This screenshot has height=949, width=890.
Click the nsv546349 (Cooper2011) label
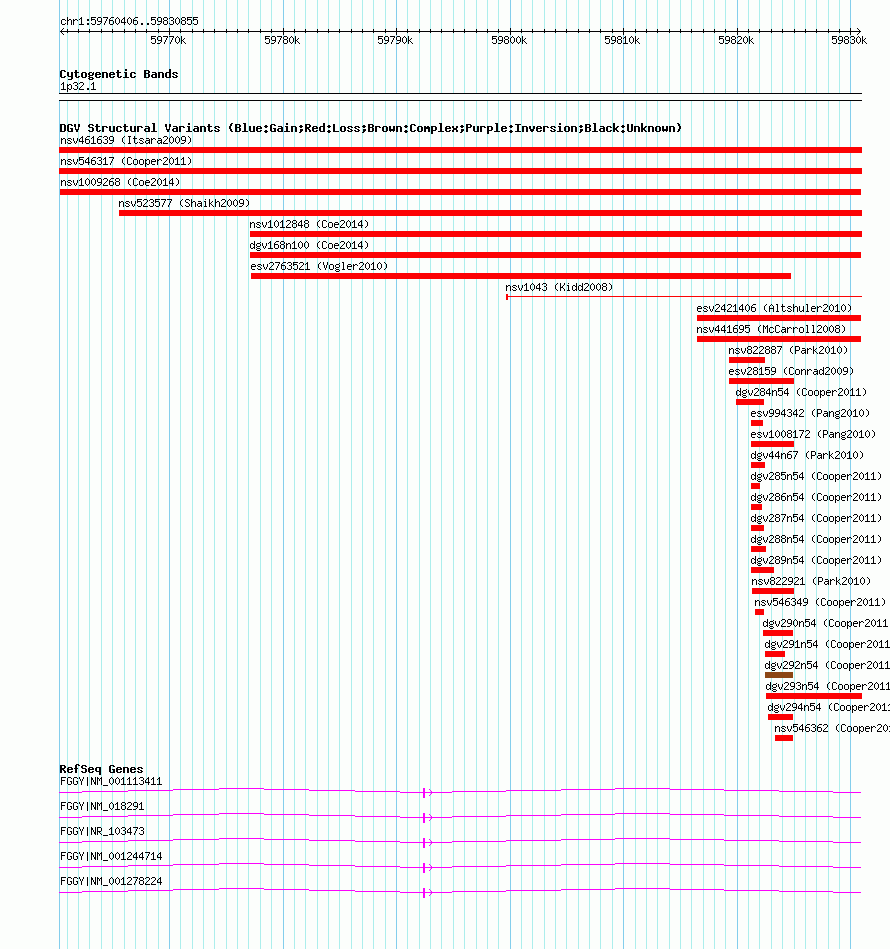tap(820, 602)
